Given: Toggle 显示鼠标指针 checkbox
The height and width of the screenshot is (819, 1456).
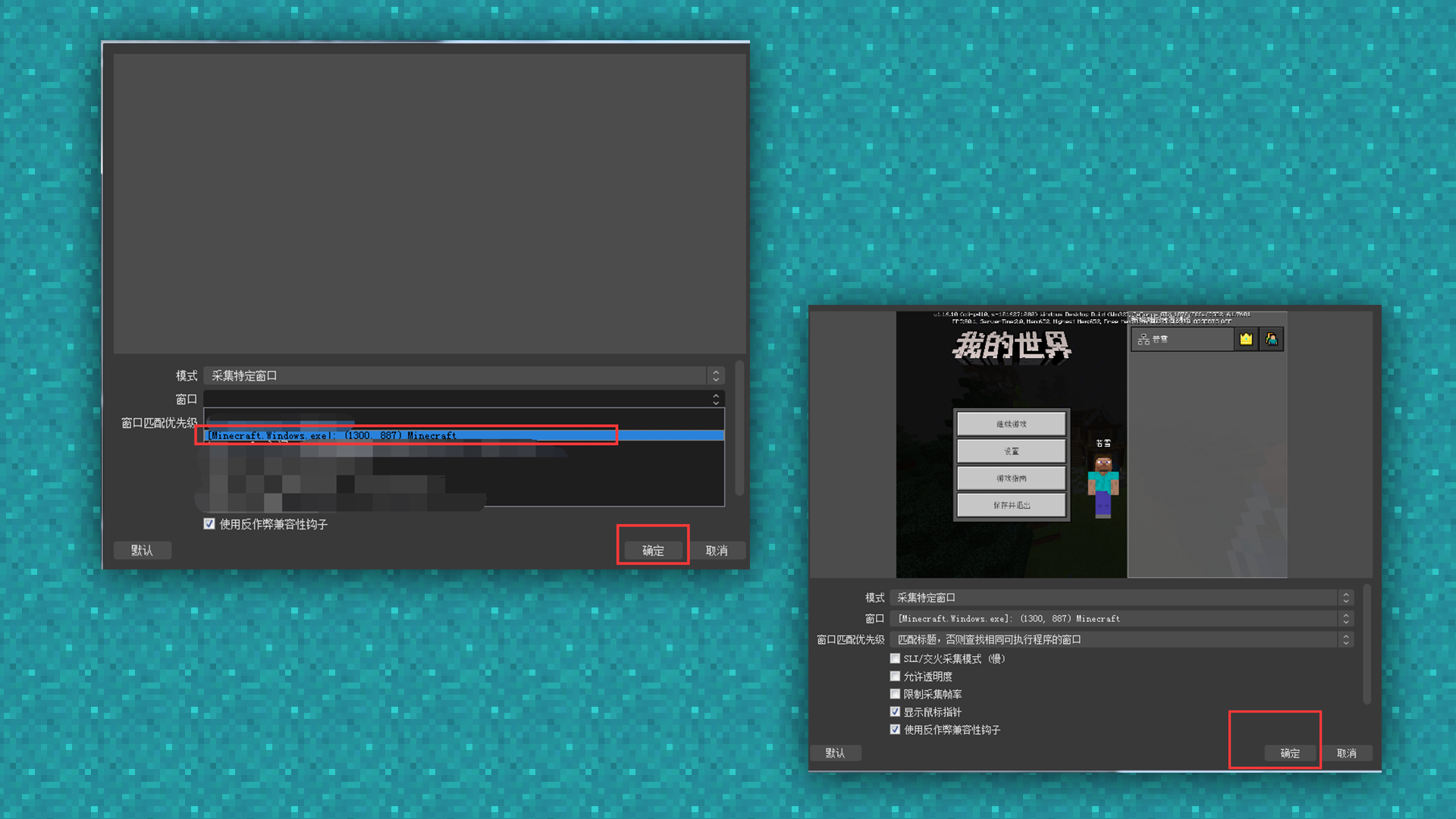Looking at the screenshot, I should tap(896, 711).
